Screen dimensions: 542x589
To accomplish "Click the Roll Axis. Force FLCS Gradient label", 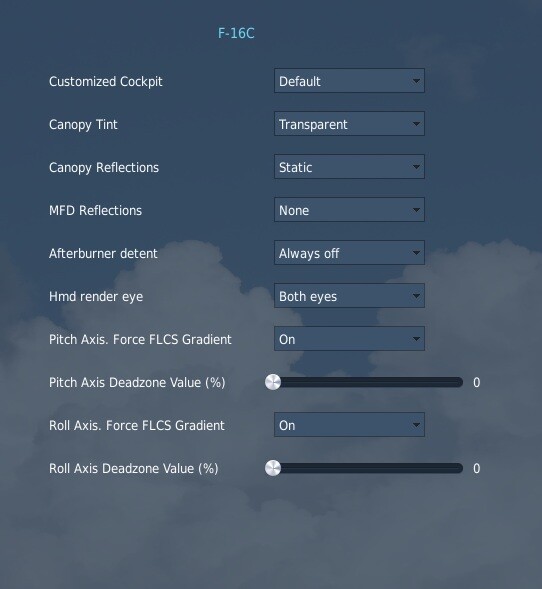I will 137,426.
